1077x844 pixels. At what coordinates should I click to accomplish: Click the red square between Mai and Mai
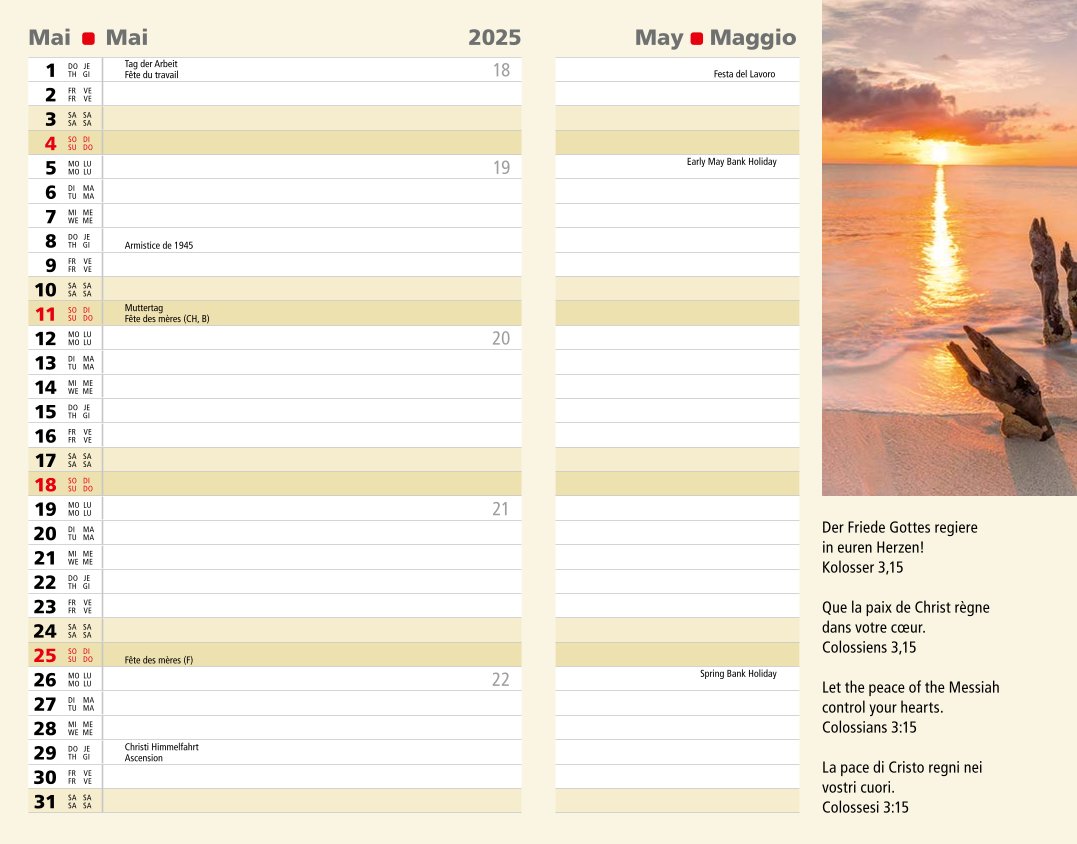click(x=88, y=39)
